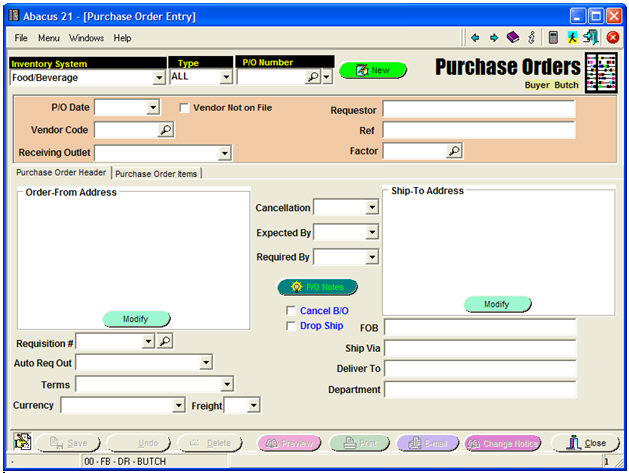This screenshot has width=629, height=473.
Task: Click the calculator icon in toolbar
Action: click(x=553, y=38)
